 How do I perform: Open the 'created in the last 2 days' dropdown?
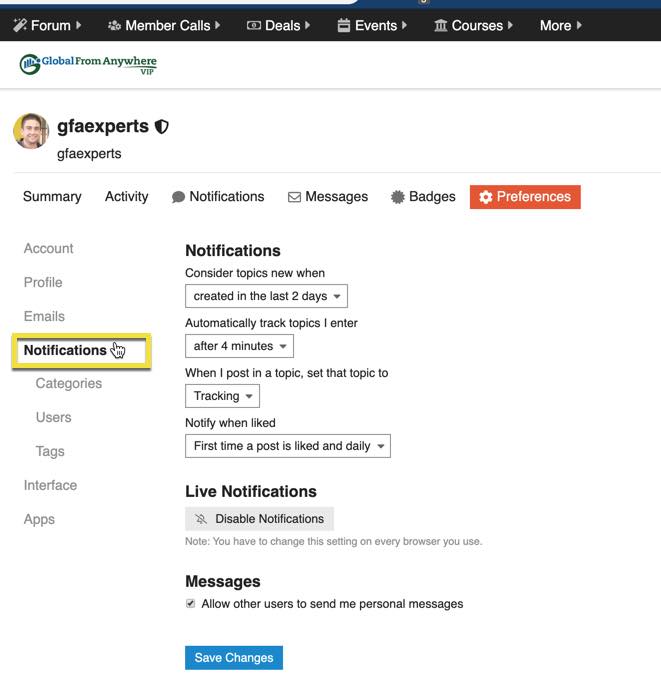[x=266, y=296]
